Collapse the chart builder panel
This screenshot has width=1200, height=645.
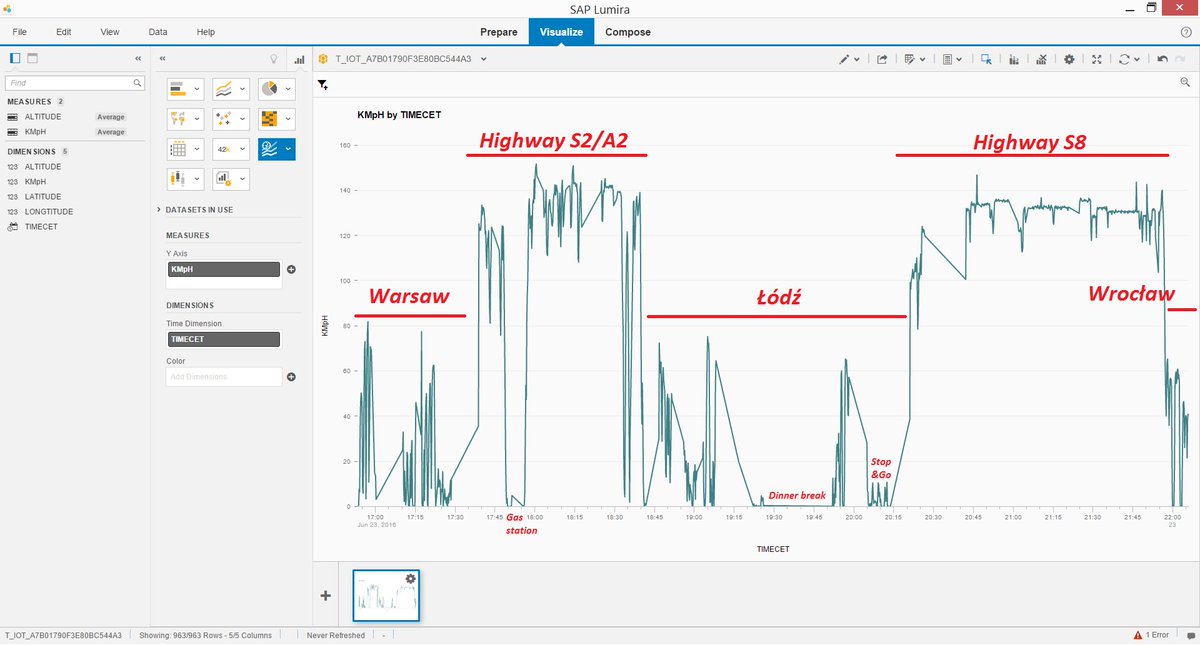point(162,59)
